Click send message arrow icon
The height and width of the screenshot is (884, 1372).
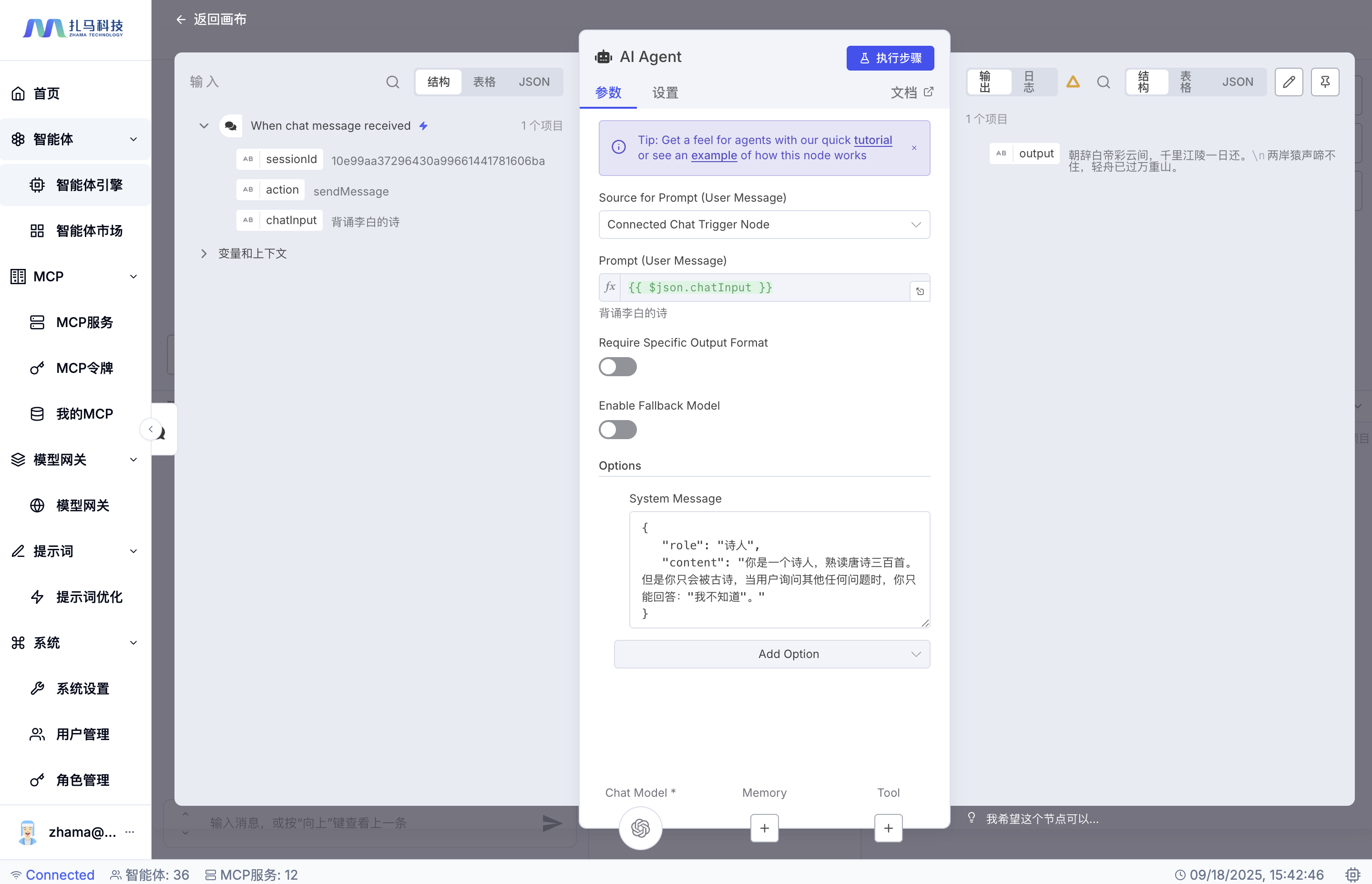552,822
